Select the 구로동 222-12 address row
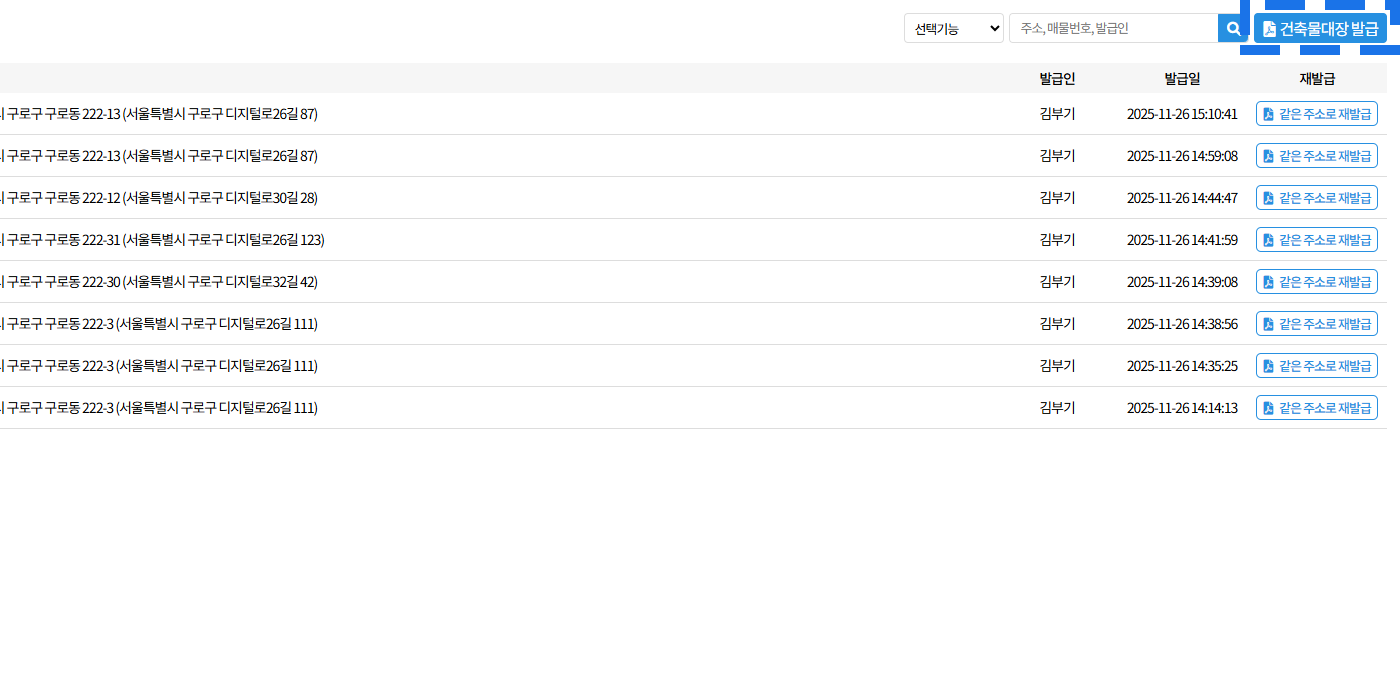This screenshot has height=700, width=1400. 160,198
